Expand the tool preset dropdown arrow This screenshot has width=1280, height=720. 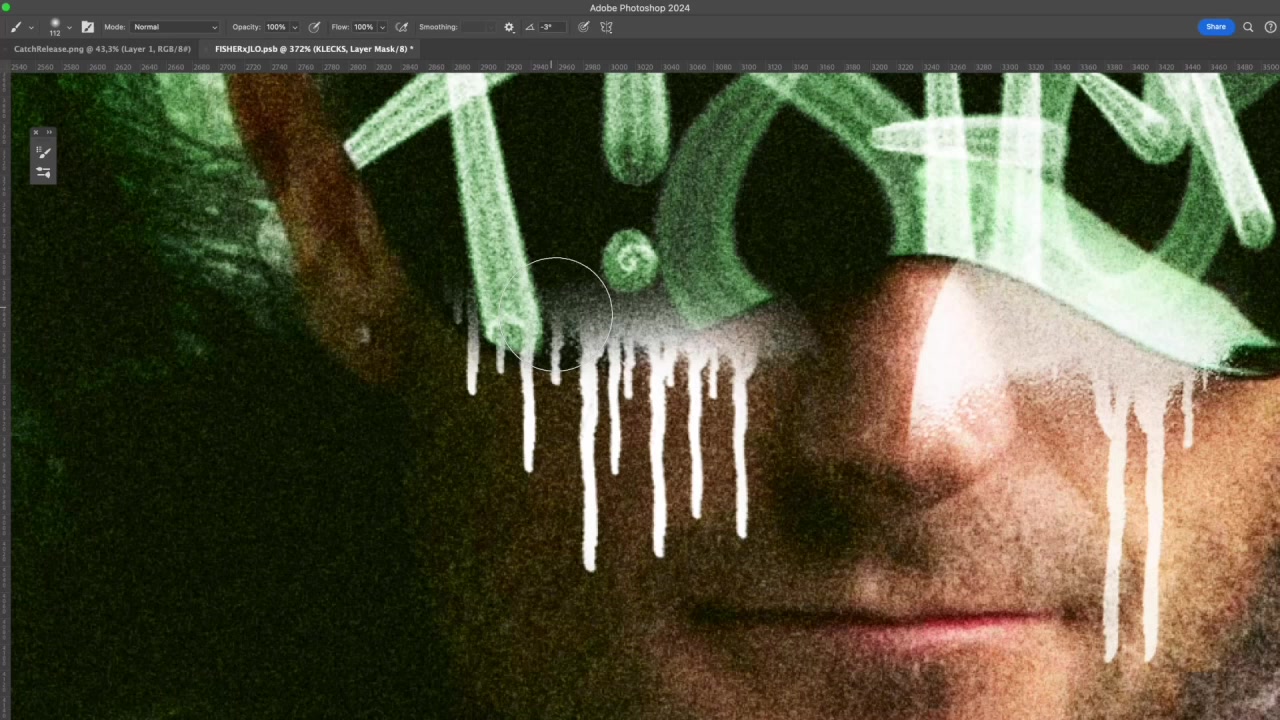pyautogui.click(x=31, y=28)
